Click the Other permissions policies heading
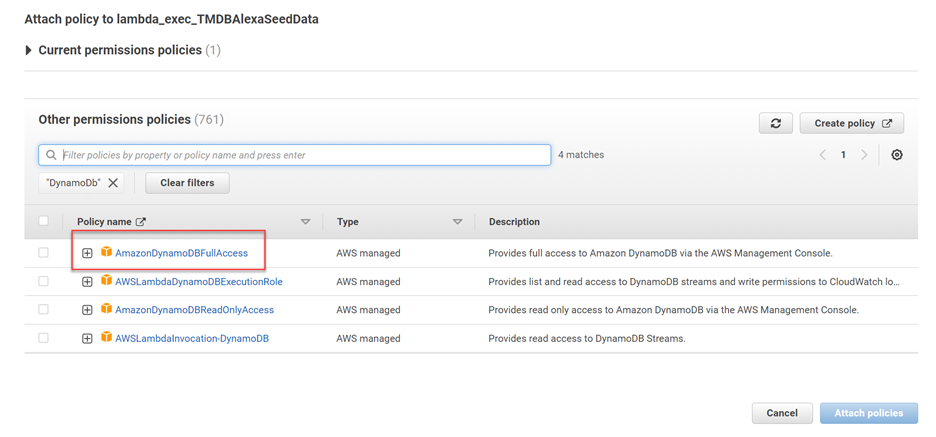This screenshot has width=936, height=437. (131, 119)
